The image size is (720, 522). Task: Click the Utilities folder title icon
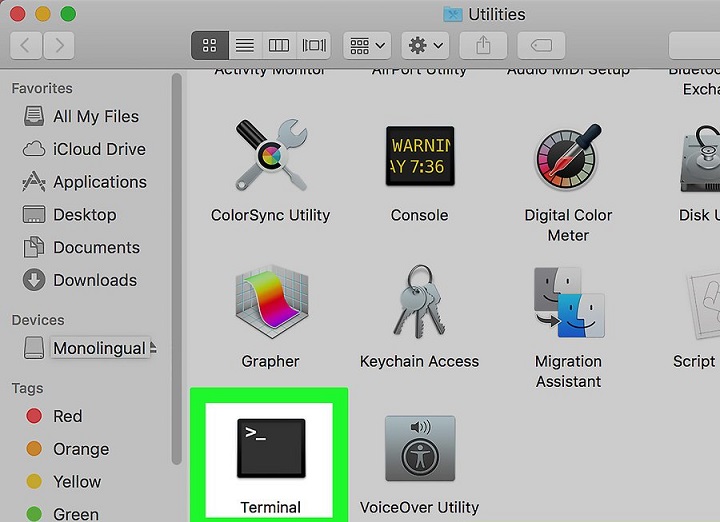point(453,14)
